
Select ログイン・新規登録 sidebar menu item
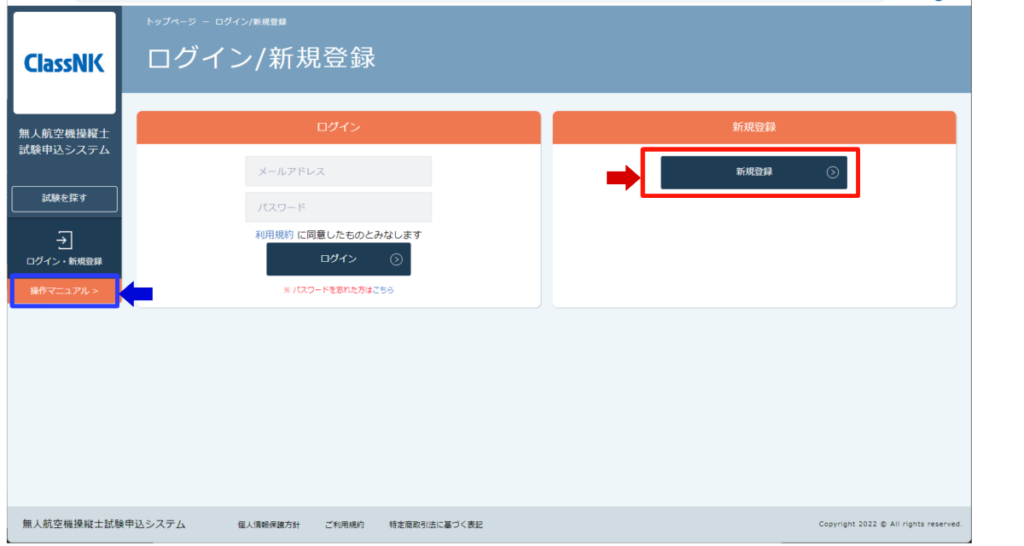click(64, 248)
